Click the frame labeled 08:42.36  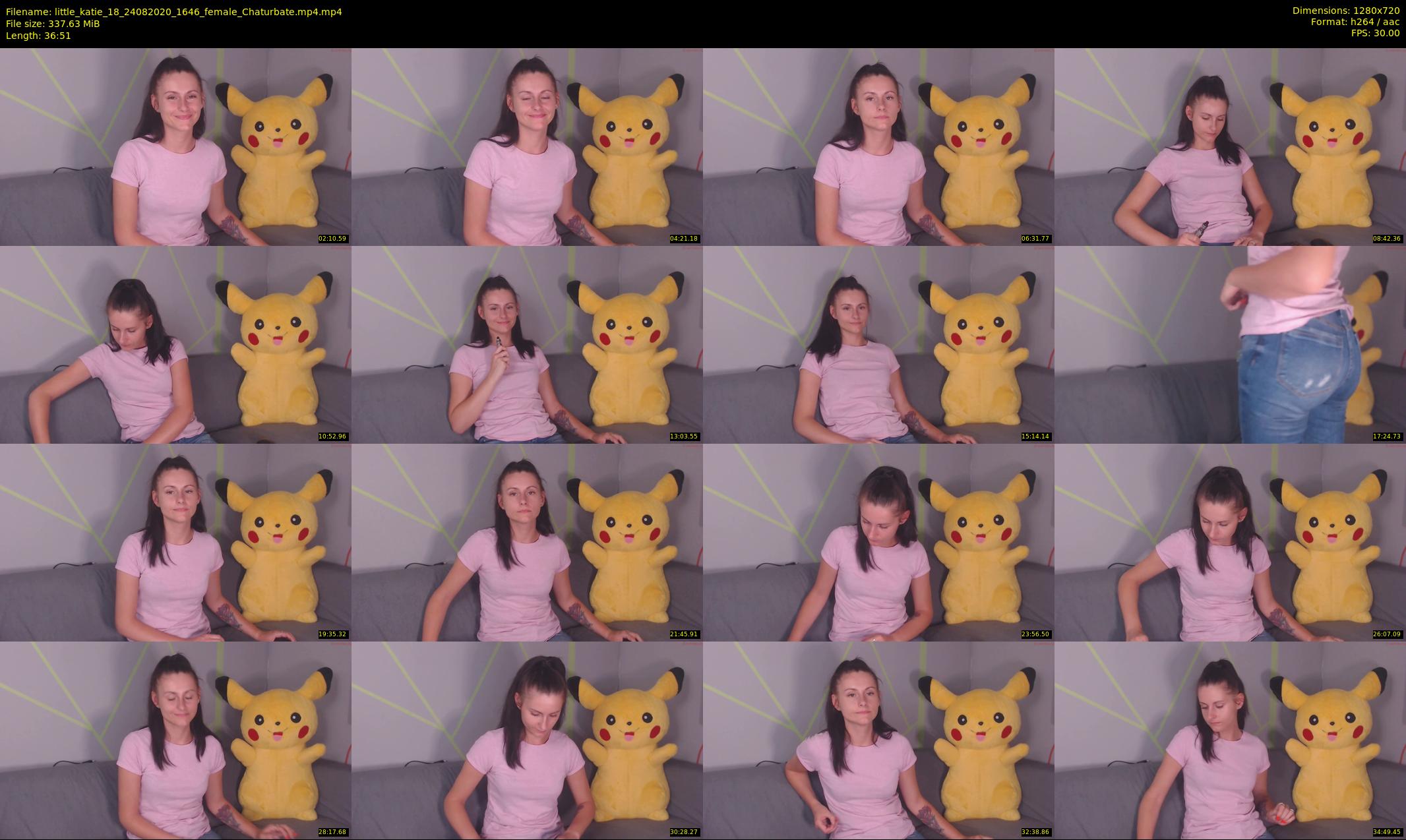[x=1230, y=146]
